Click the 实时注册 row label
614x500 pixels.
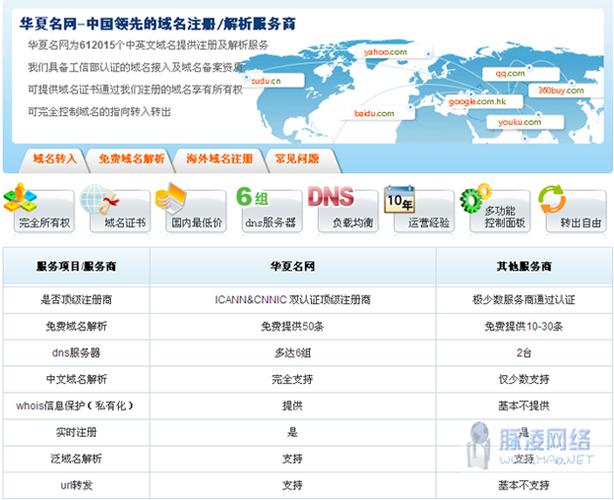(76, 432)
